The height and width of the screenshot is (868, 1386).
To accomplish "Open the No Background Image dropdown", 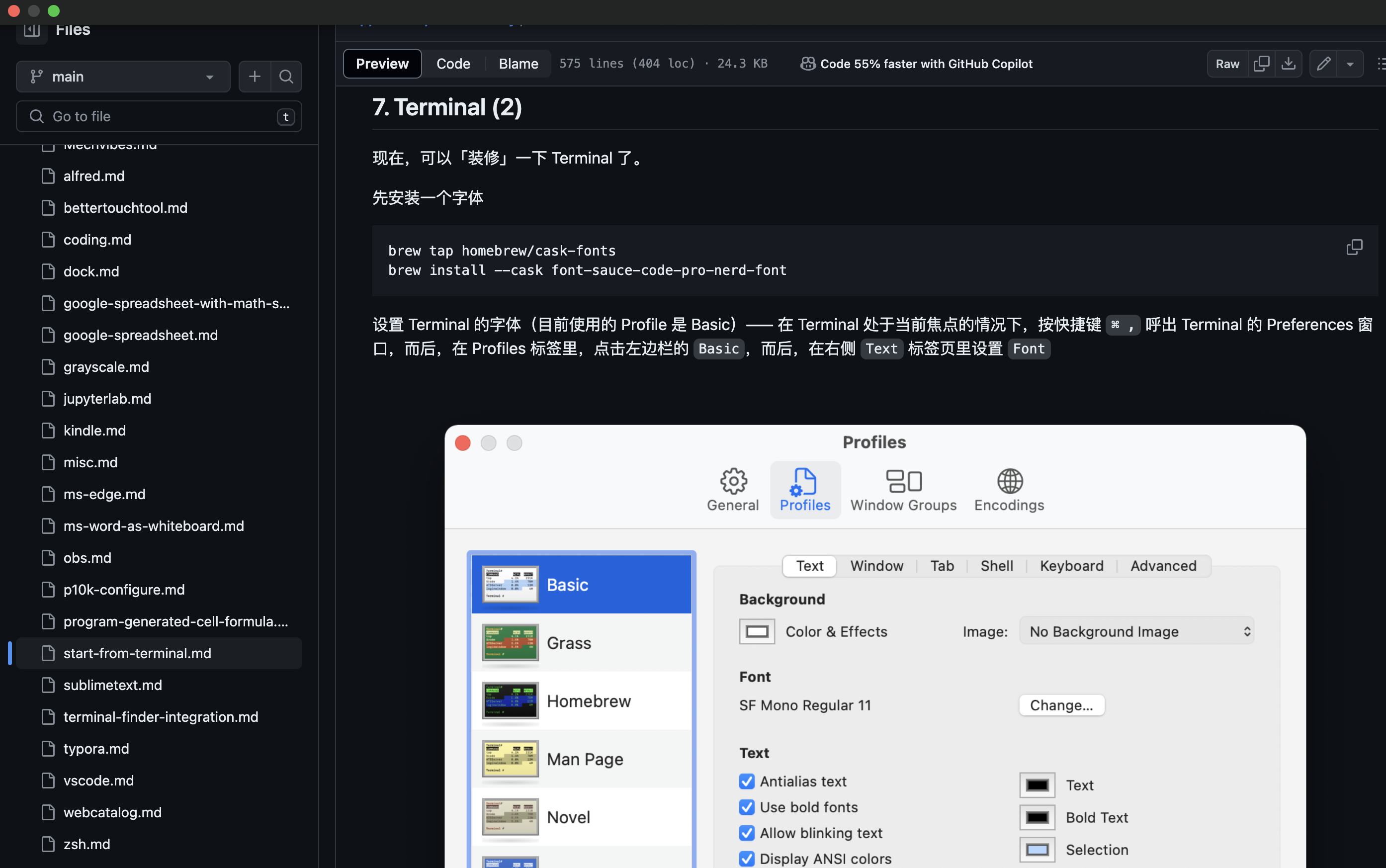I will 1136,631.
